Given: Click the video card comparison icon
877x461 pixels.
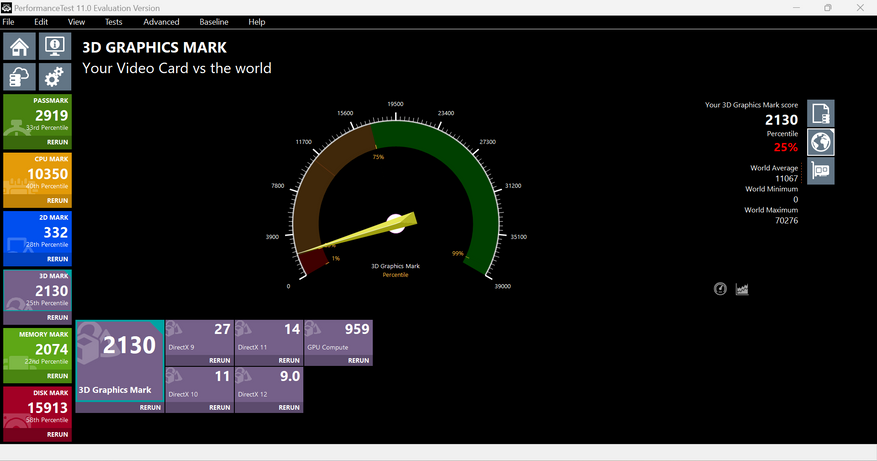Looking at the screenshot, I should pos(821,171).
